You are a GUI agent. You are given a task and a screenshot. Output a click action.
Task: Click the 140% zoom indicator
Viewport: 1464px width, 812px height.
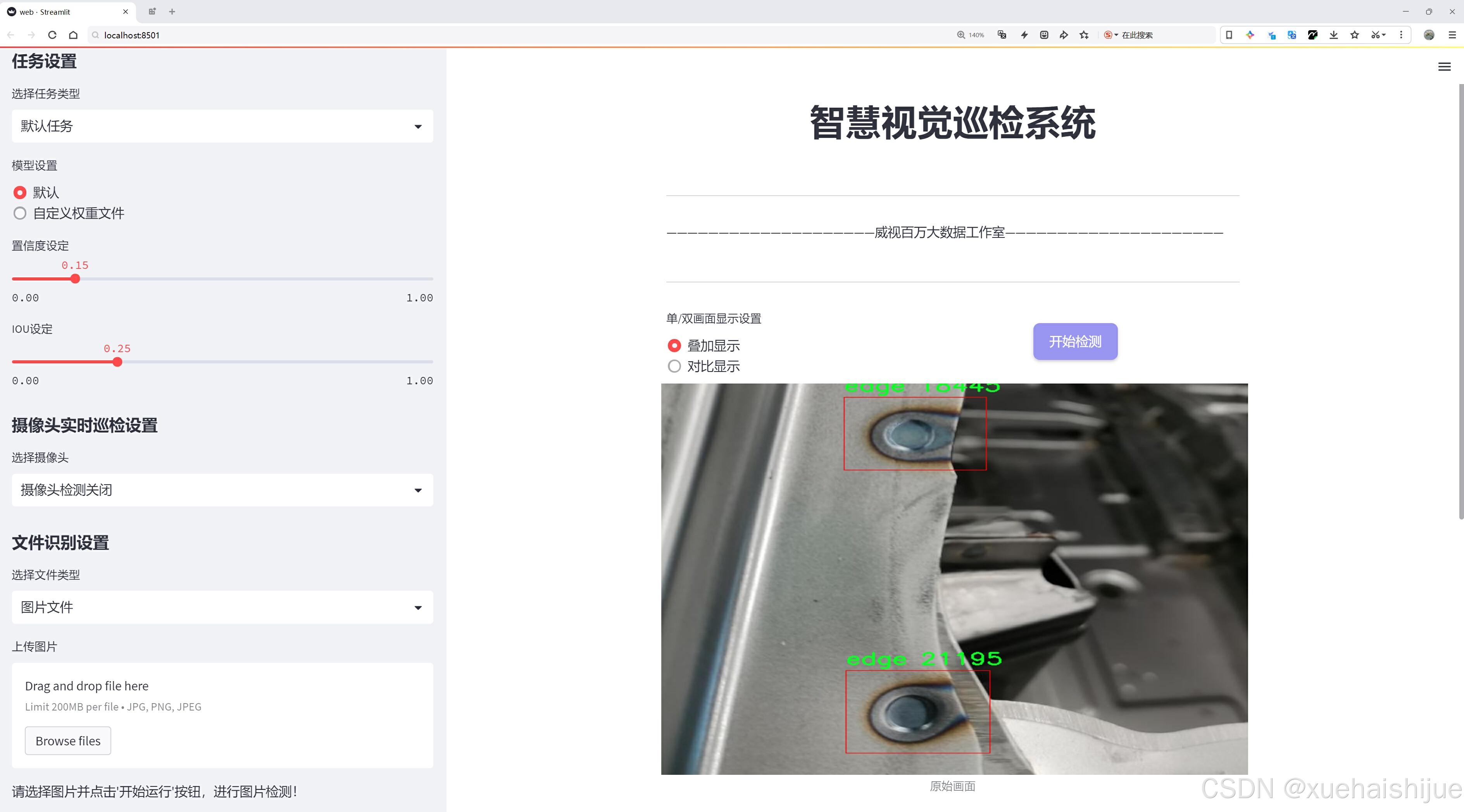click(971, 35)
